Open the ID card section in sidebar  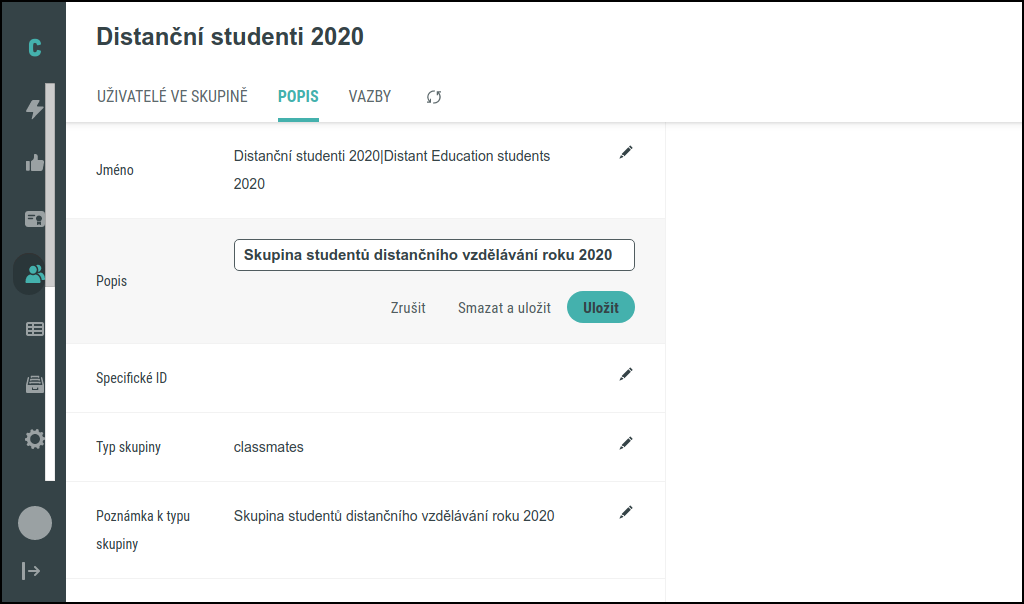point(34,218)
